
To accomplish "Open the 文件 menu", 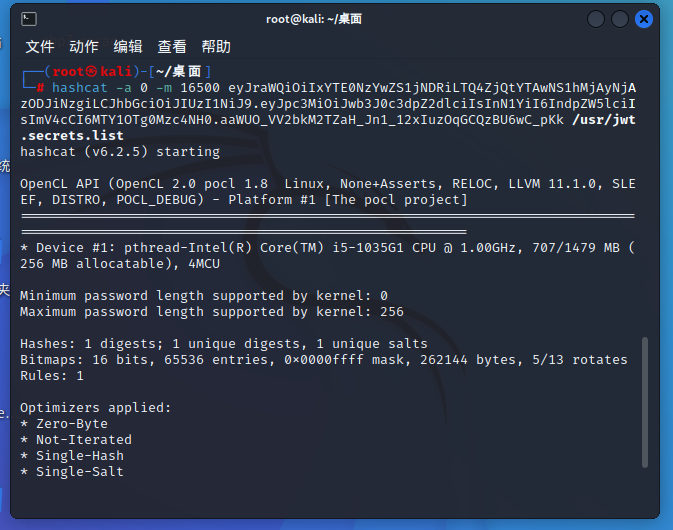I will pos(40,46).
